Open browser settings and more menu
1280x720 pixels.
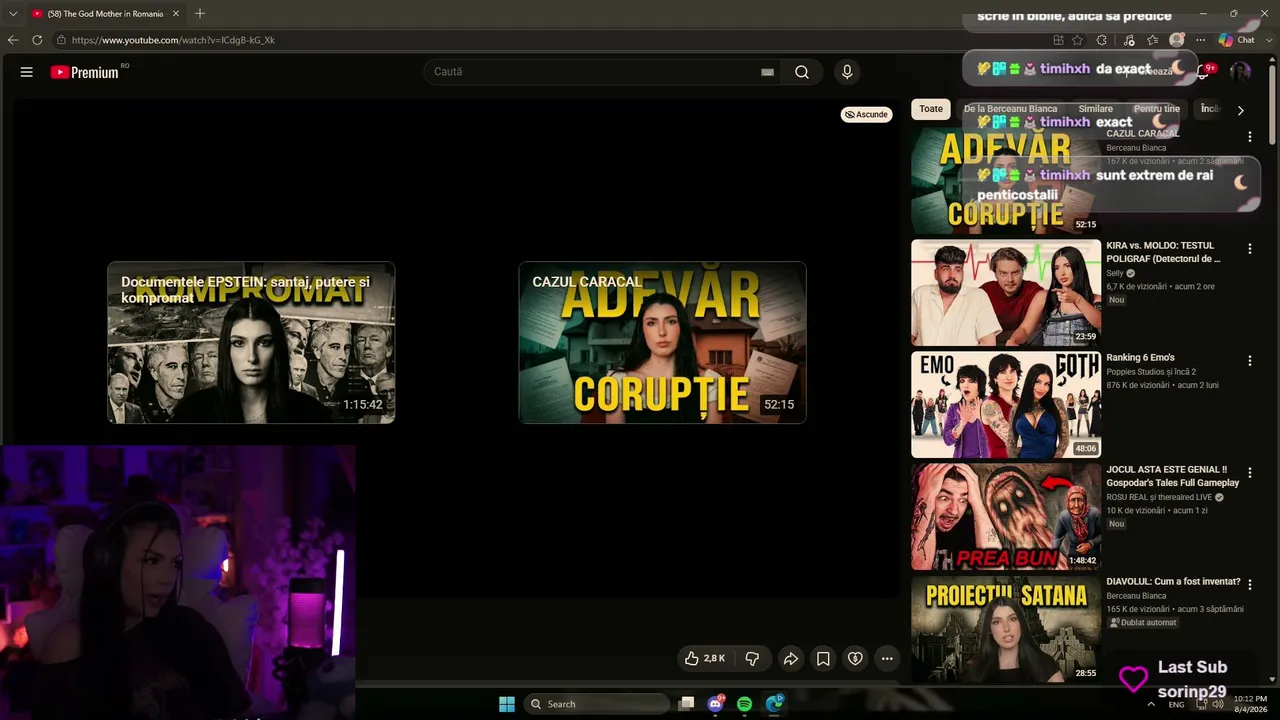(1200, 40)
